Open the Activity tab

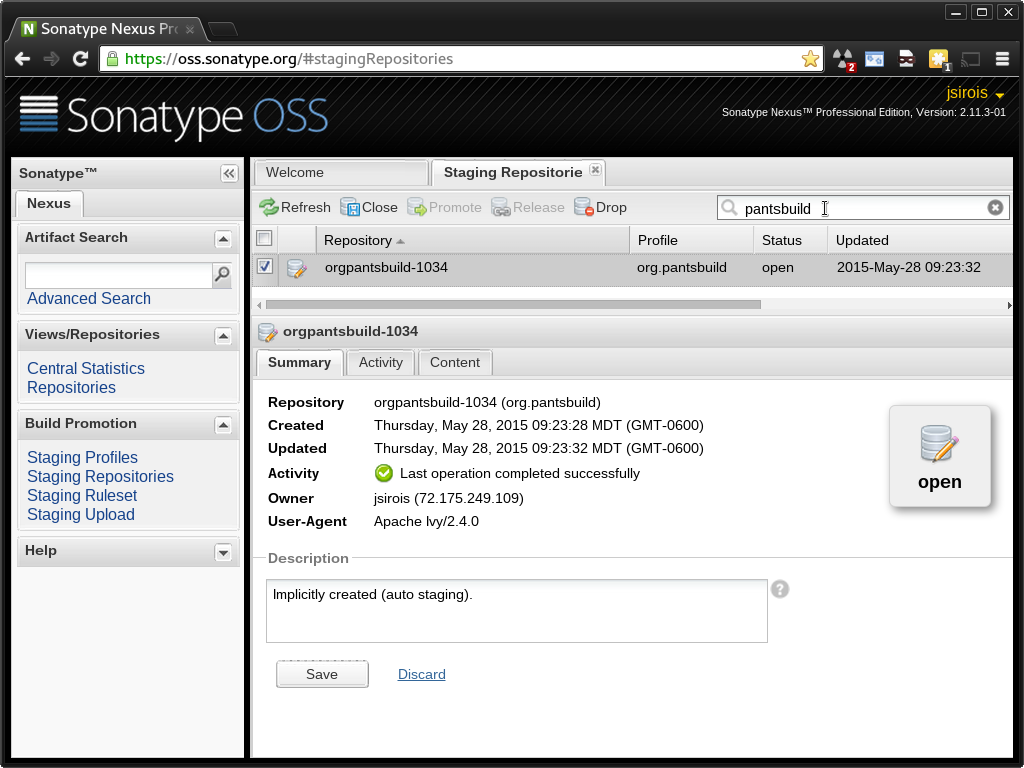(381, 362)
